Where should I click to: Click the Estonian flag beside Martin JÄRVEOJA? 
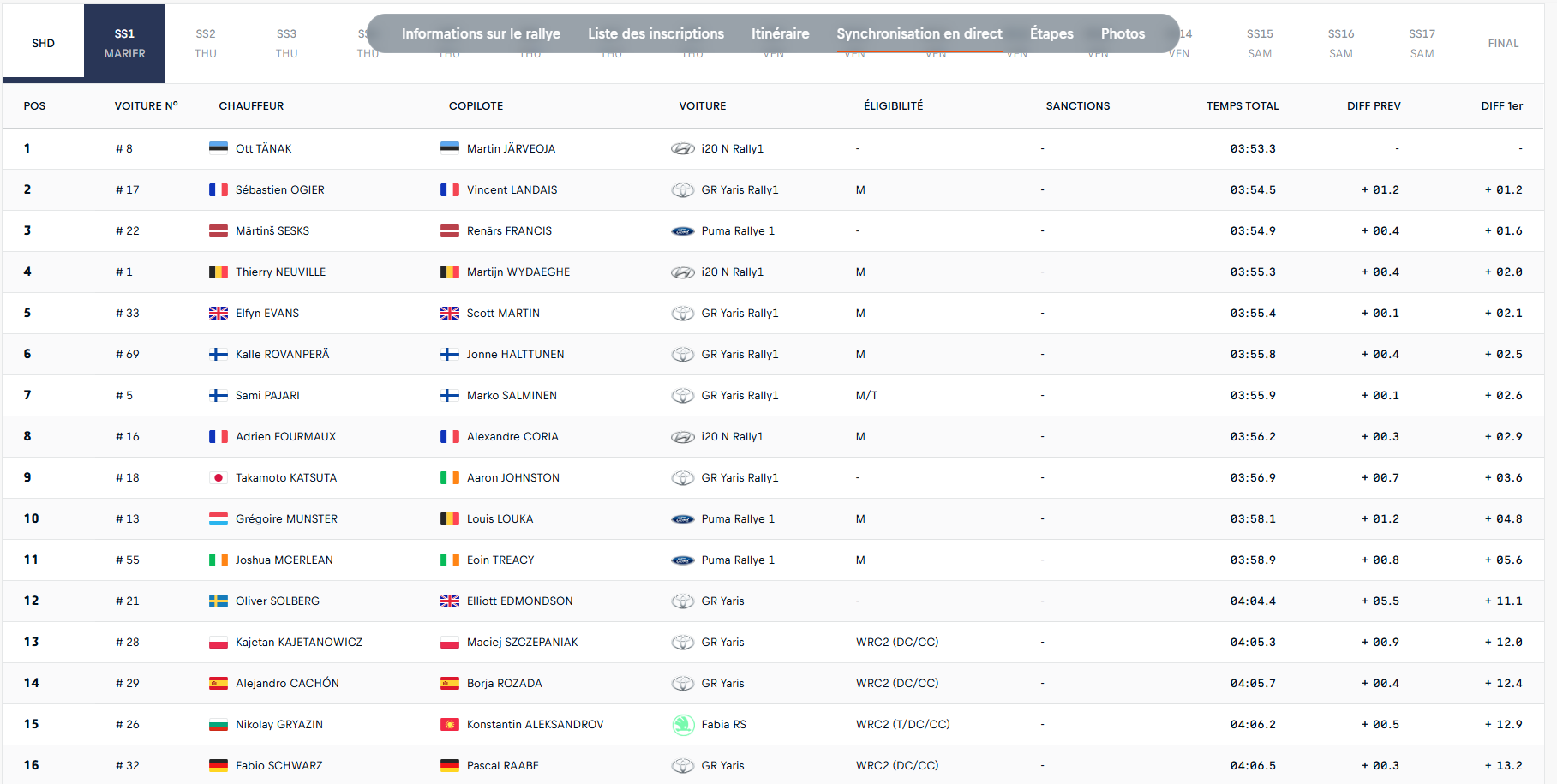[450, 148]
